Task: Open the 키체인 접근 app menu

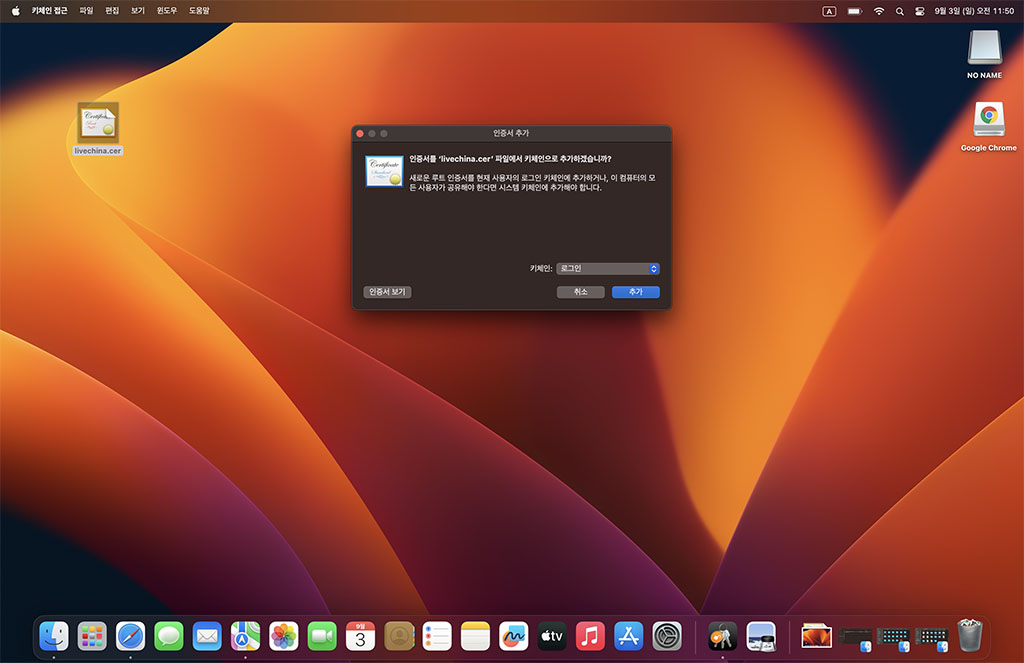Action: point(50,10)
